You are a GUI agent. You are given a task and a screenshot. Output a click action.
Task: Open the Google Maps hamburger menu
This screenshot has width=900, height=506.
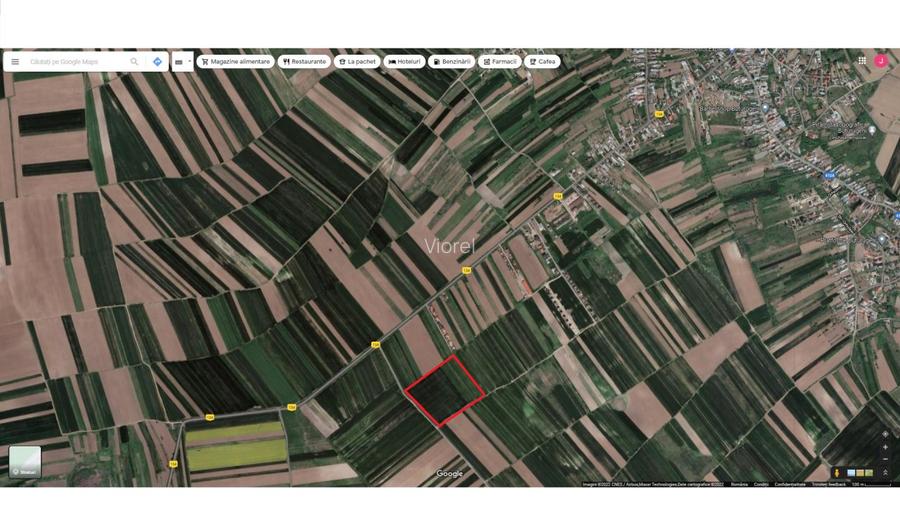click(x=15, y=61)
